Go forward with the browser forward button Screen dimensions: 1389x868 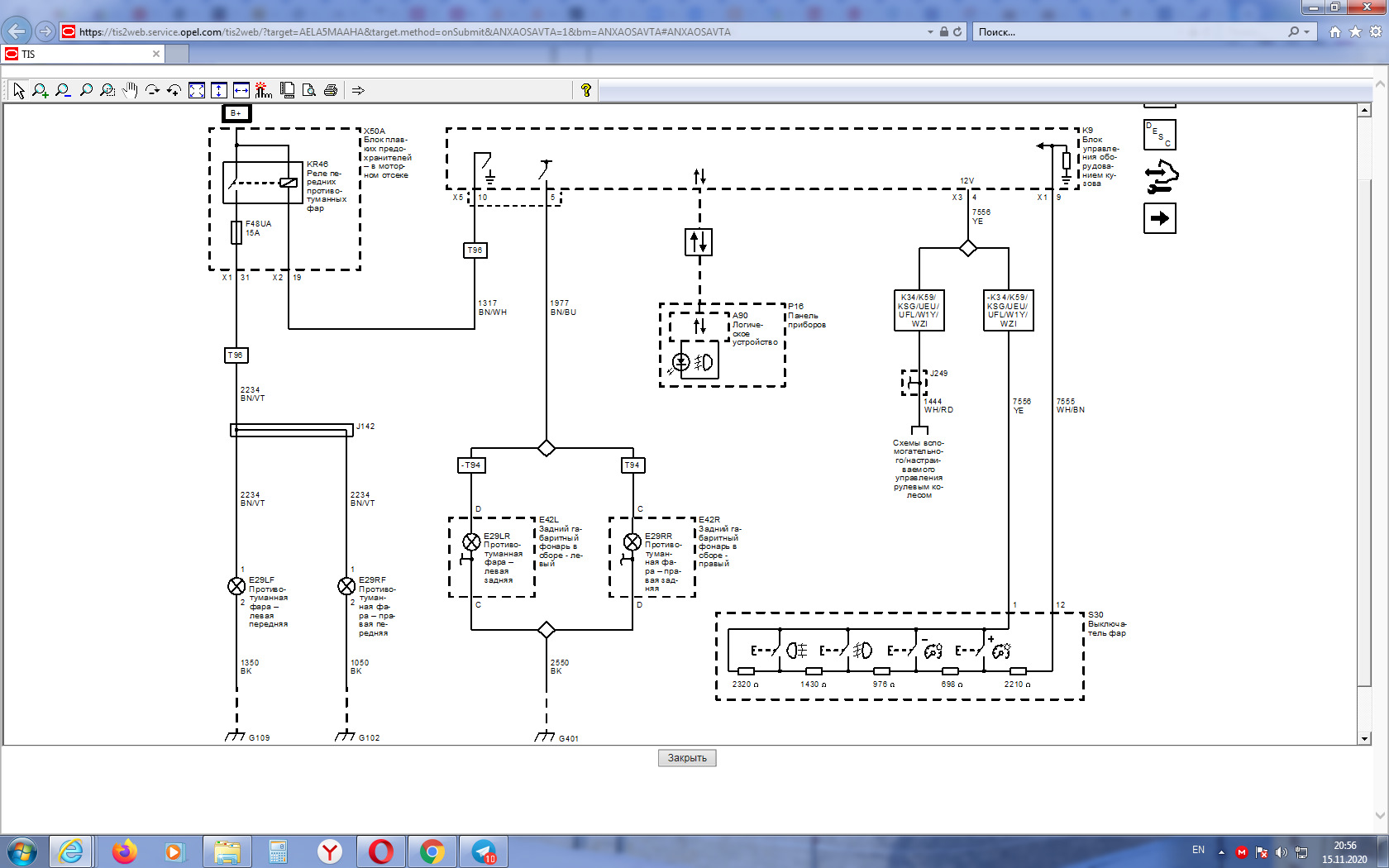pos(45,31)
